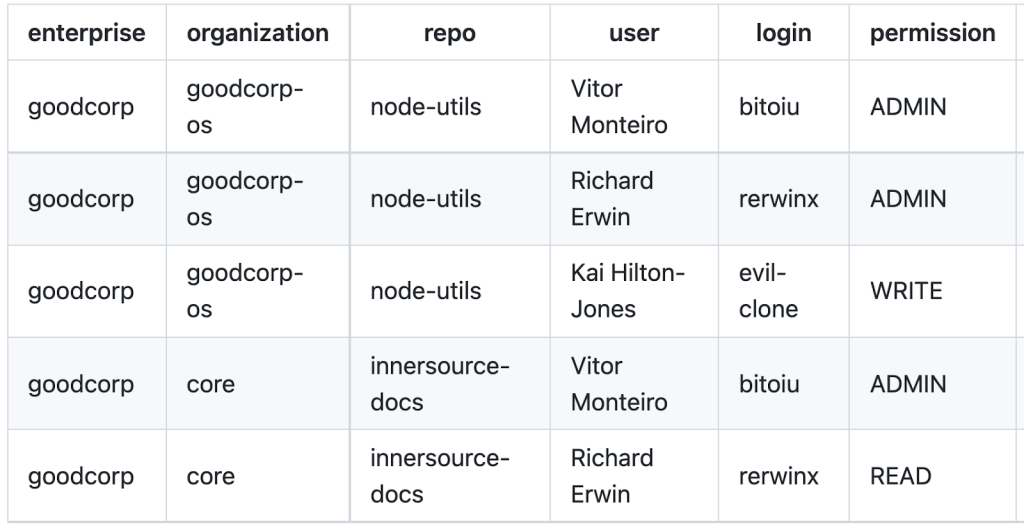The width and height of the screenshot is (1024, 528).
Task: Select the "permission" column header
Action: 932,33
